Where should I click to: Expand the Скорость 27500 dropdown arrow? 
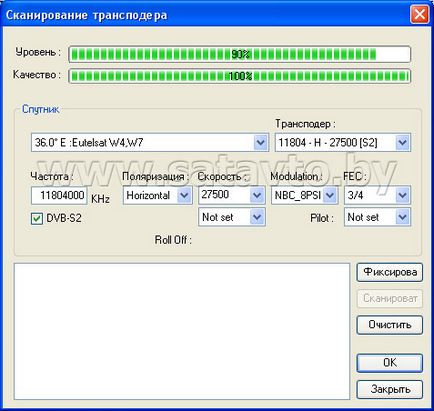(257, 195)
